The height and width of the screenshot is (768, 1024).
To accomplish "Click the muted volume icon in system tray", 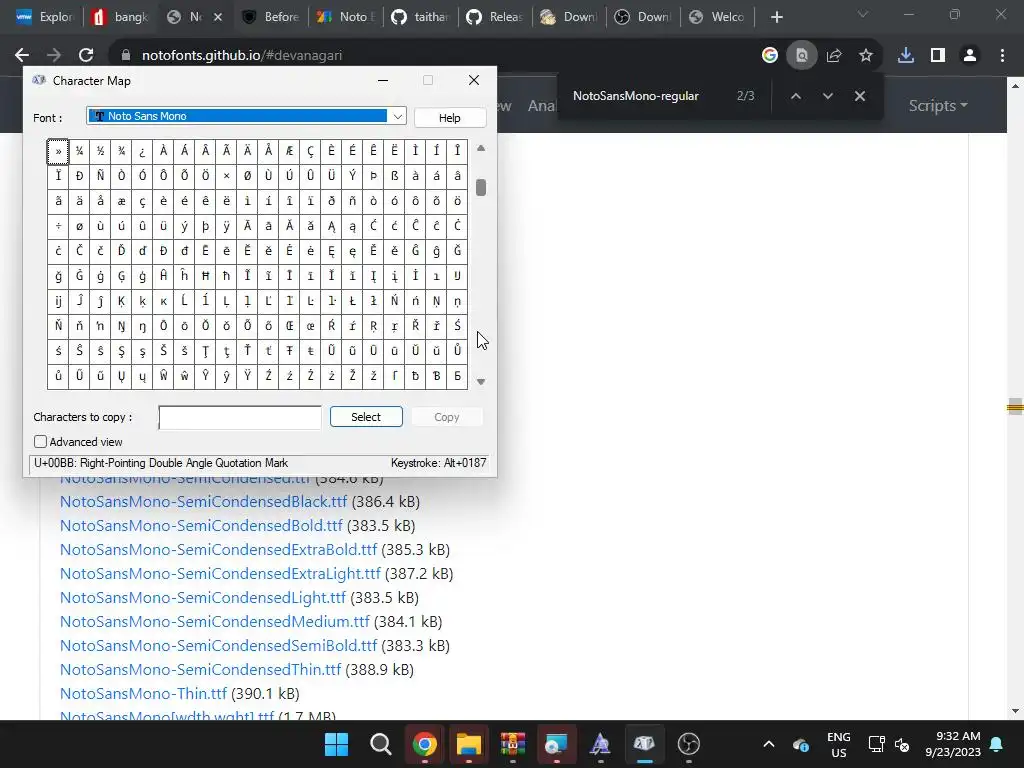I will (902, 744).
